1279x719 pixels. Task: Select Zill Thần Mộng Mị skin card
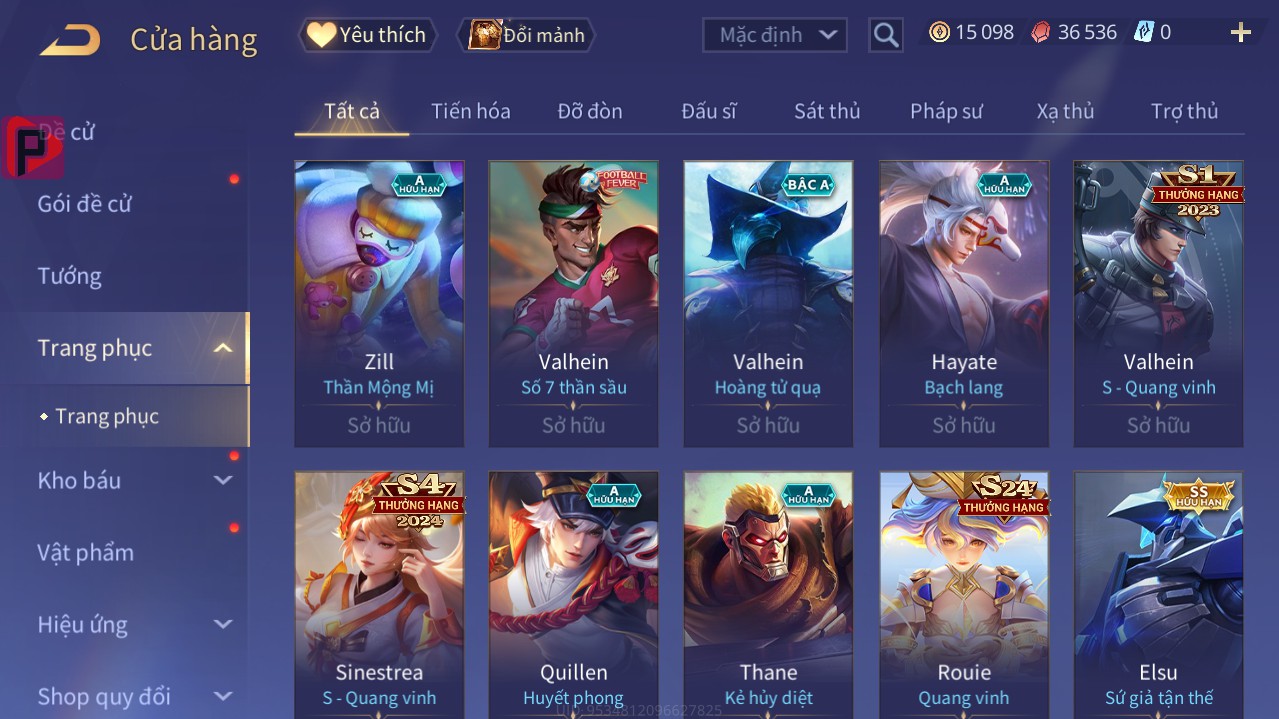[379, 304]
